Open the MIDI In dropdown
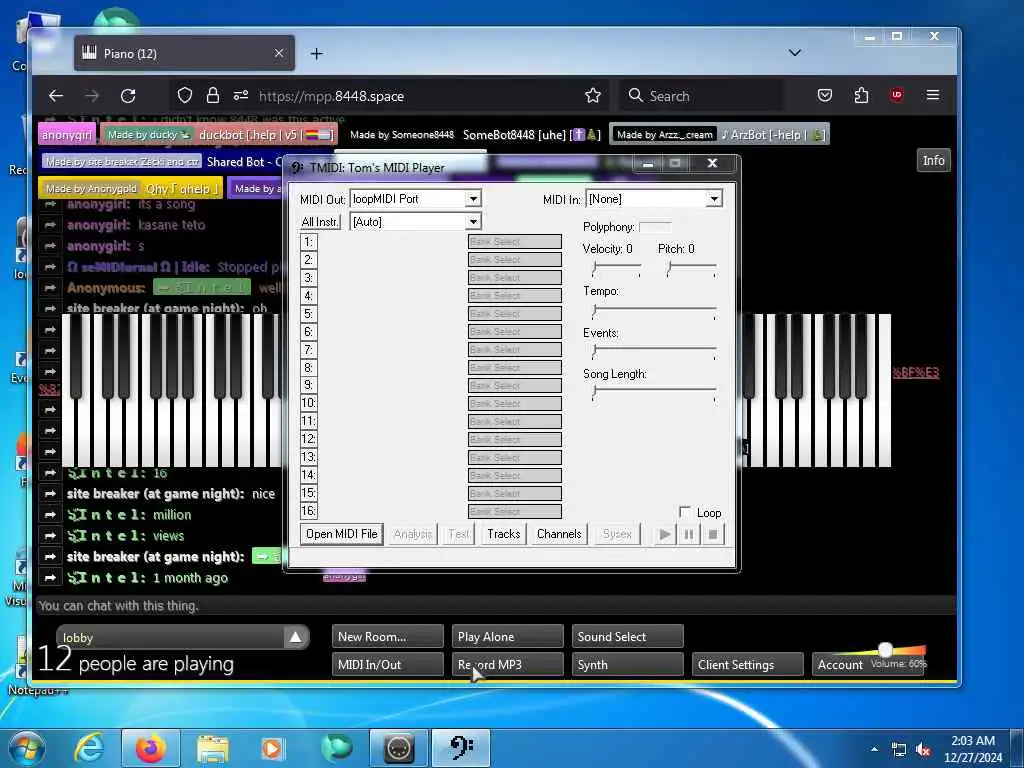Screen dimensions: 1024x768 pyautogui.click(x=715, y=199)
